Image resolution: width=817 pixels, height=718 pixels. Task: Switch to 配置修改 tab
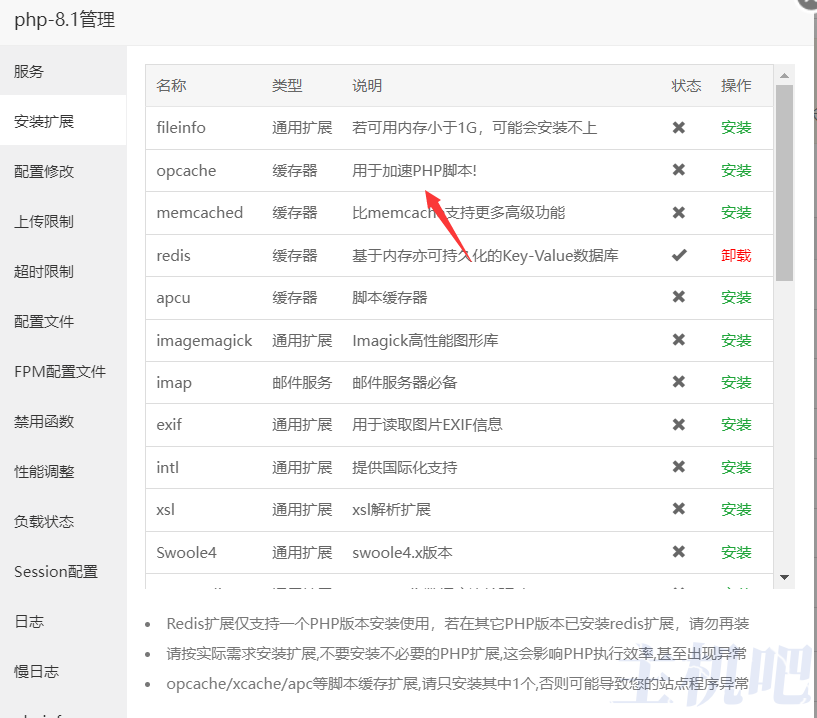click(x=44, y=172)
